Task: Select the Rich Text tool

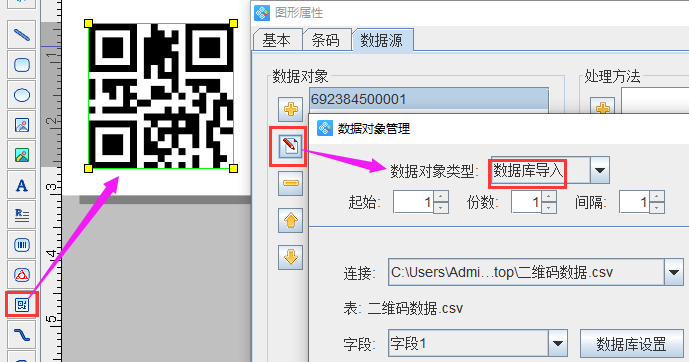Action: tap(22, 215)
